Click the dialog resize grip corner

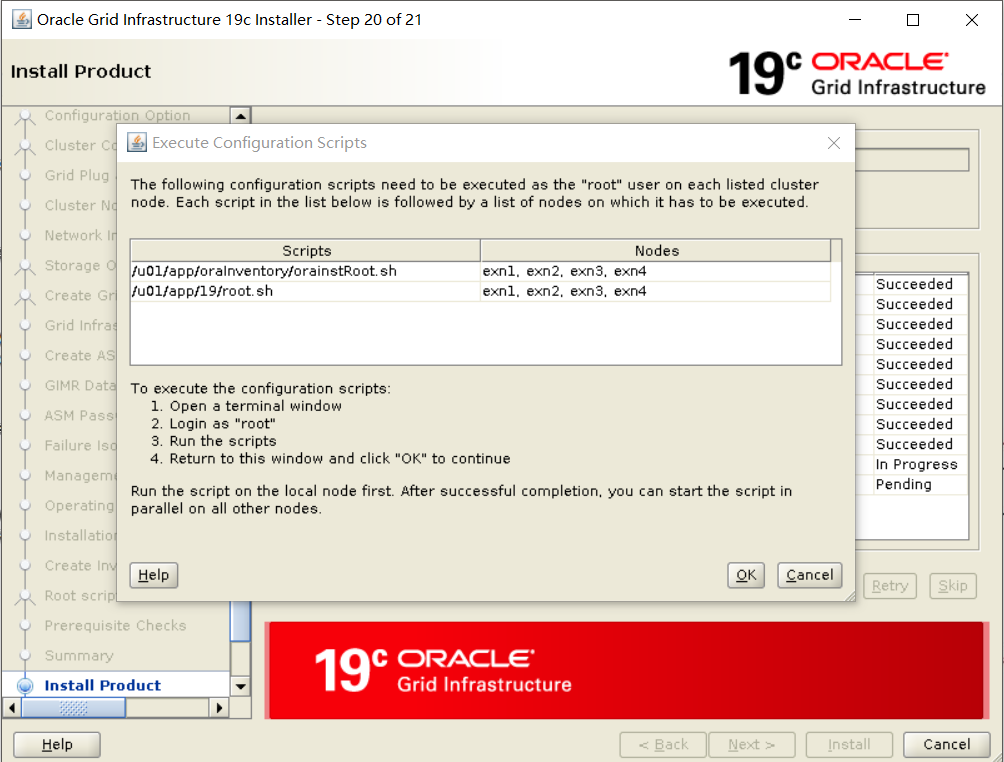(x=850, y=596)
